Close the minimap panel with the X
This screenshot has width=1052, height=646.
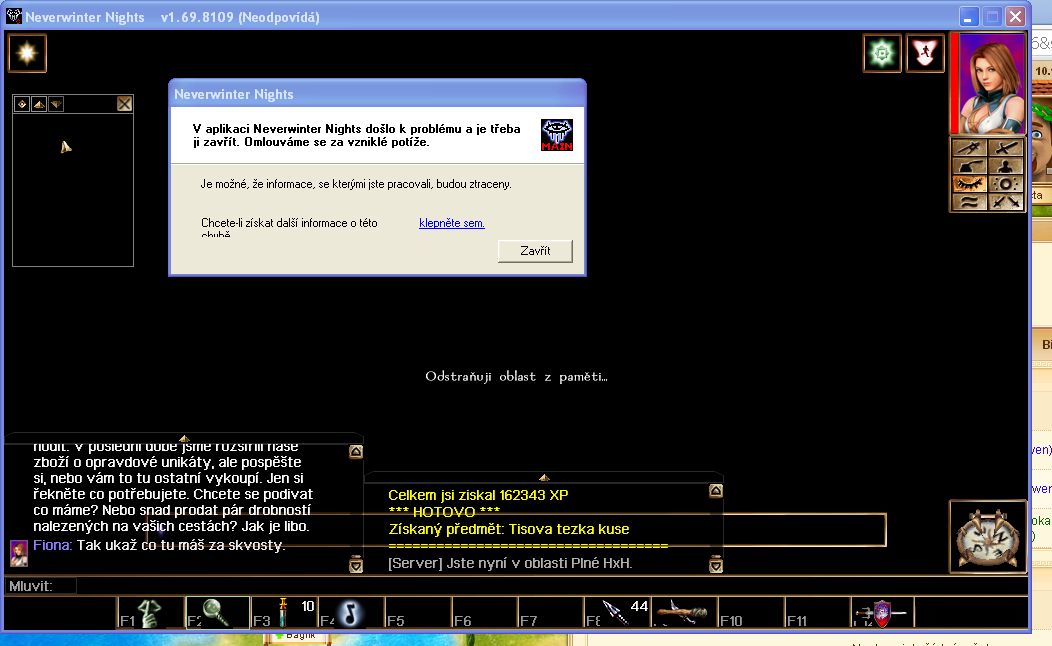click(x=125, y=103)
